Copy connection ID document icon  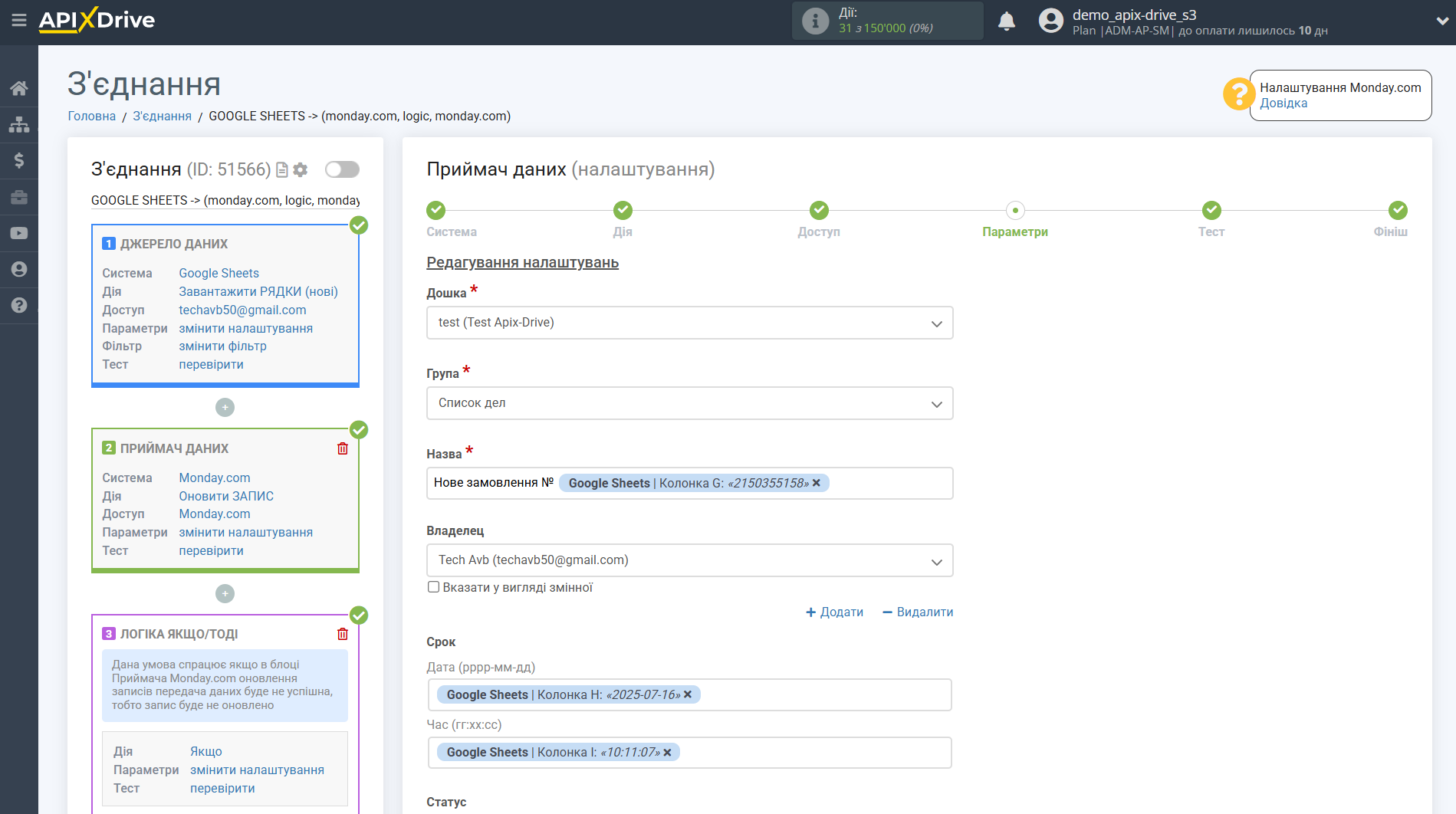tap(282, 169)
